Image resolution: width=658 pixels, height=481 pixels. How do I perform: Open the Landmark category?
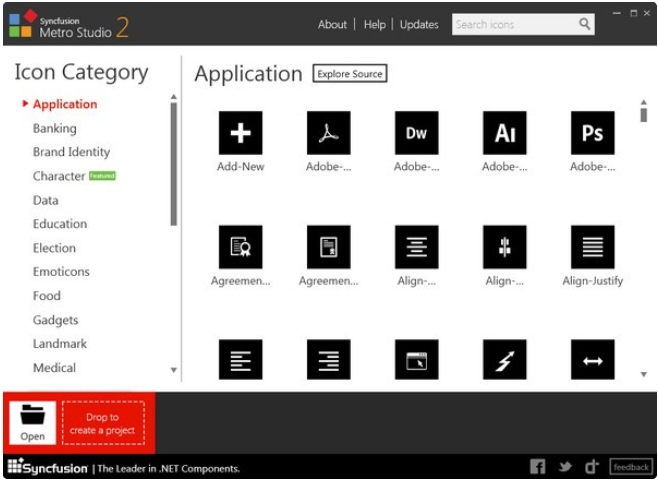coord(60,344)
